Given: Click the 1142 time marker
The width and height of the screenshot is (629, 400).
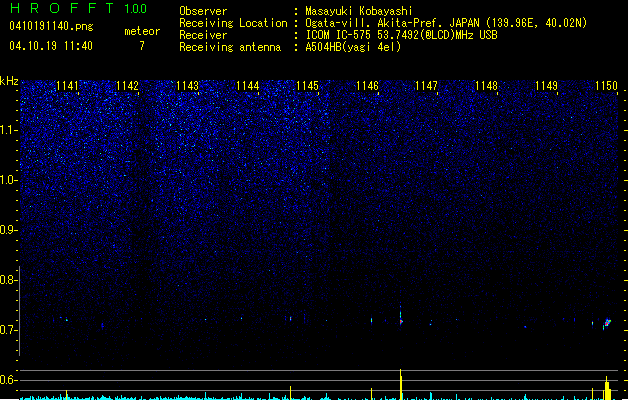Looking at the screenshot, I should pyautogui.click(x=127, y=86).
